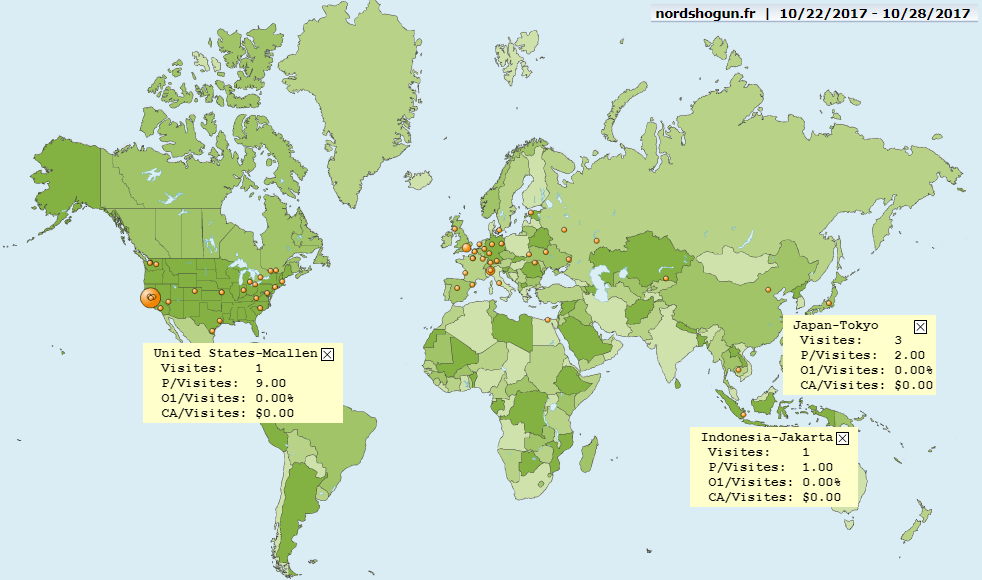Click the Jakarta visitor dot in Indonesia

click(x=743, y=415)
